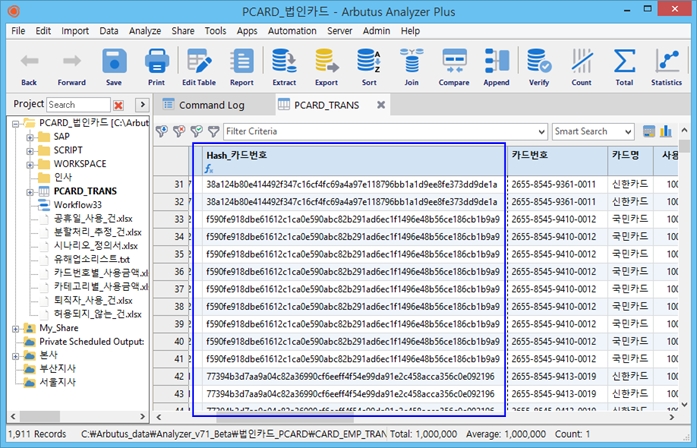Click 카드번호 cell in row 42
Image resolution: width=697 pixels, height=448 pixels.
point(557,376)
